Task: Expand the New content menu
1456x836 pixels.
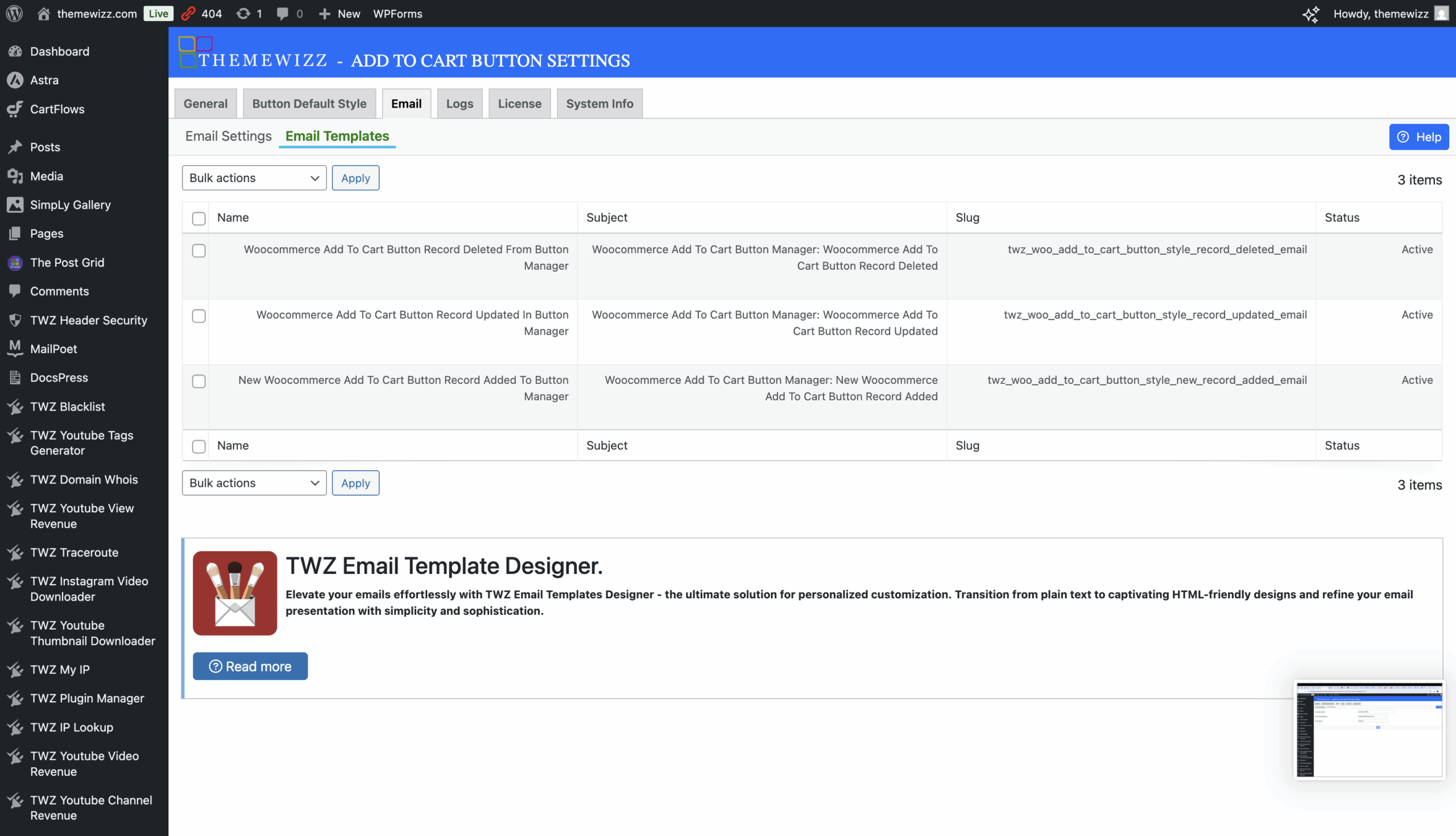Action: 340,13
